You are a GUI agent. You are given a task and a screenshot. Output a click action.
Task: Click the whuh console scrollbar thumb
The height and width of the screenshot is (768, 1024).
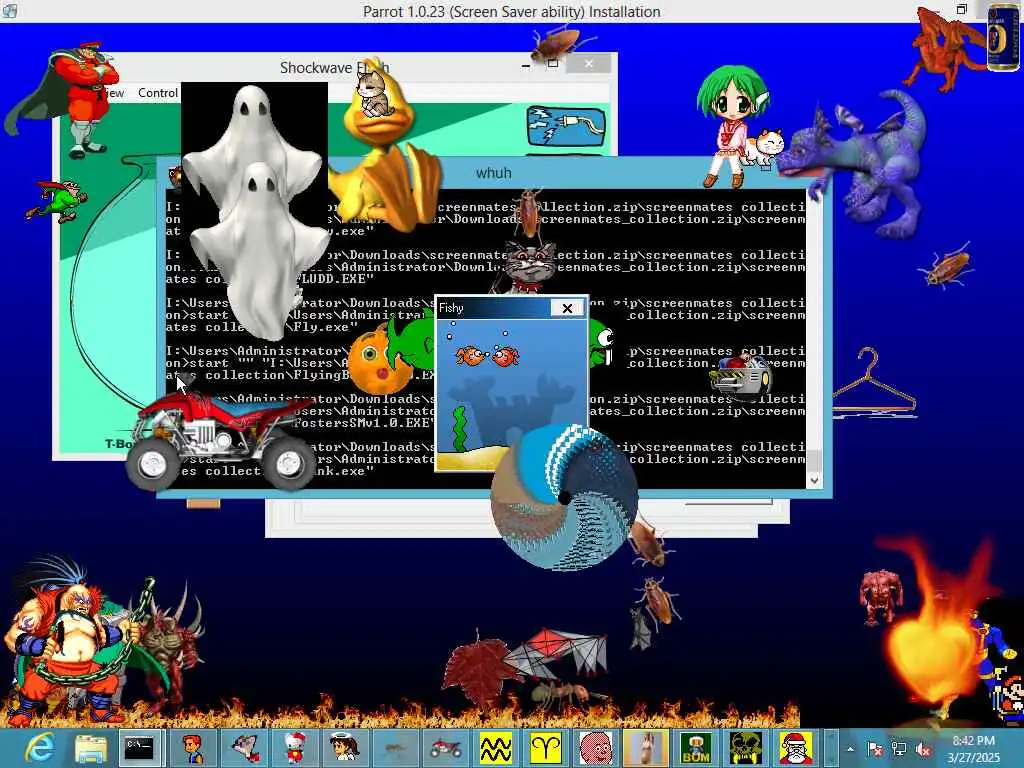tap(814, 460)
